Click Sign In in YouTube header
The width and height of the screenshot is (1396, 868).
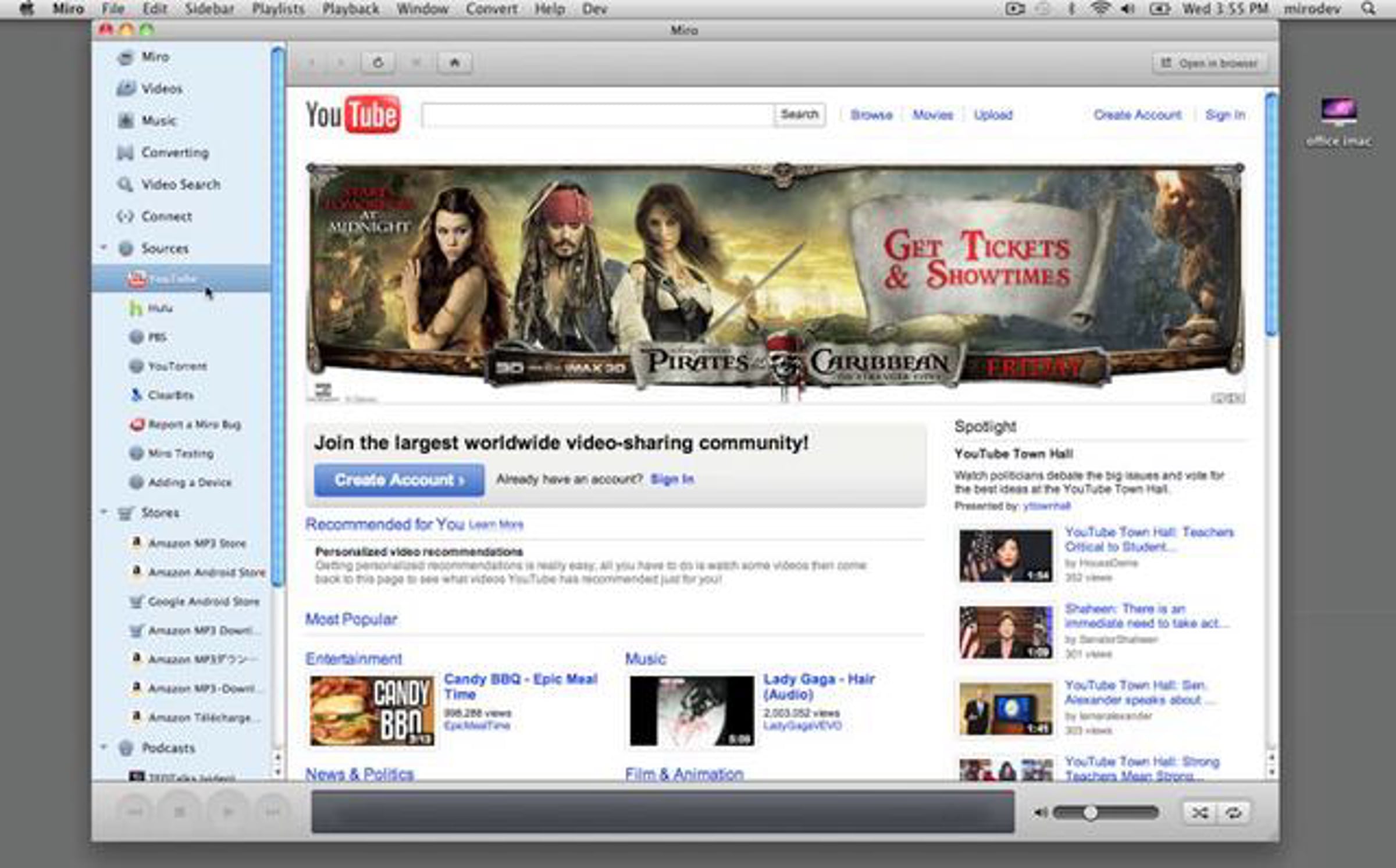click(x=1225, y=115)
